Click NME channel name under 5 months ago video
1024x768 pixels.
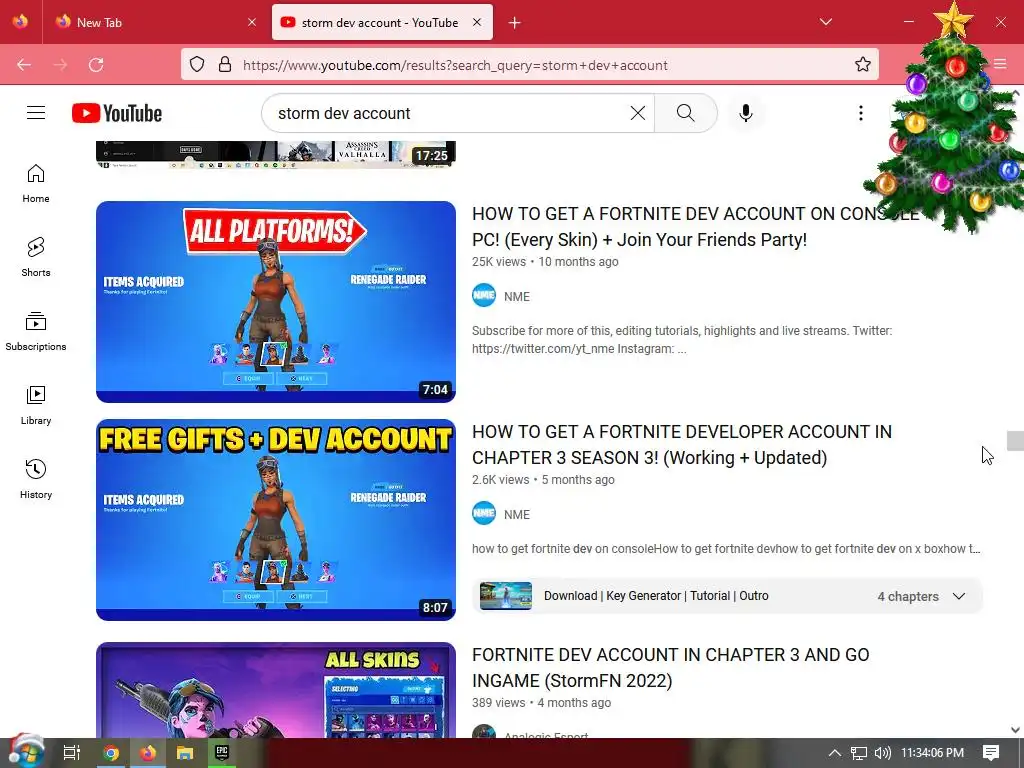[517, 515]
